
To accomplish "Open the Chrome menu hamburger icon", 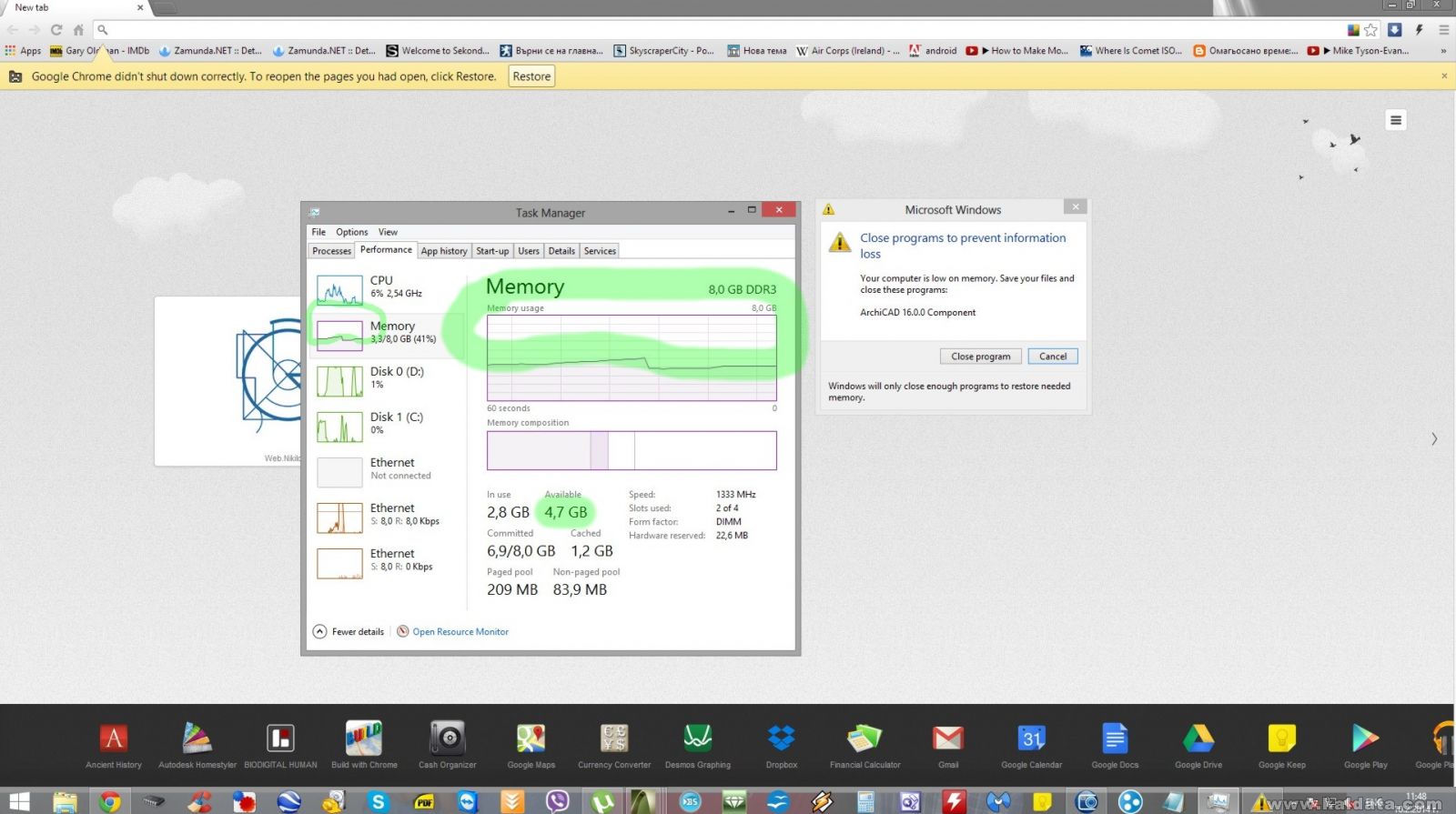I will tap(1443, 30).
